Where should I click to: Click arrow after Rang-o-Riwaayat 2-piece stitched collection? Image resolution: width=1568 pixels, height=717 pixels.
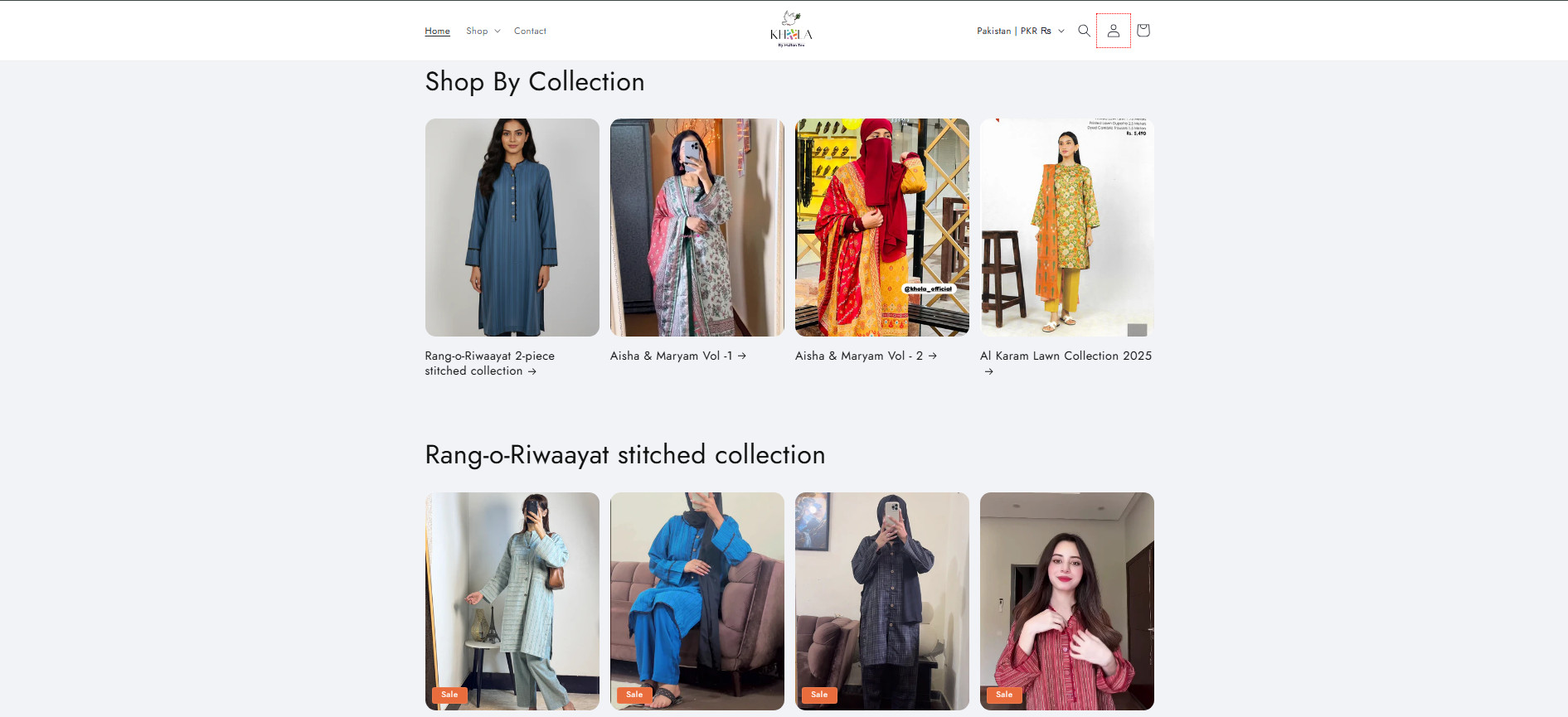point(532,371)
